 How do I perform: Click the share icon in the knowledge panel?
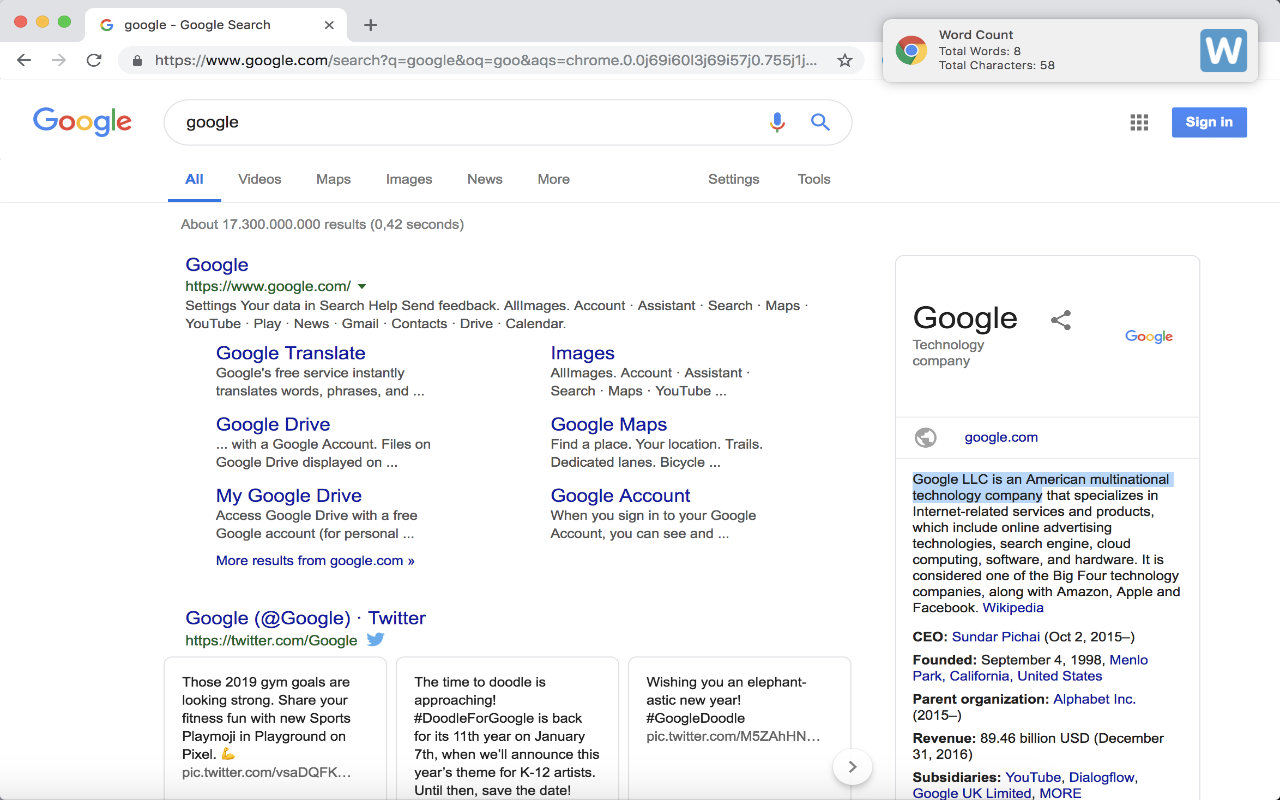(1061, 320)
